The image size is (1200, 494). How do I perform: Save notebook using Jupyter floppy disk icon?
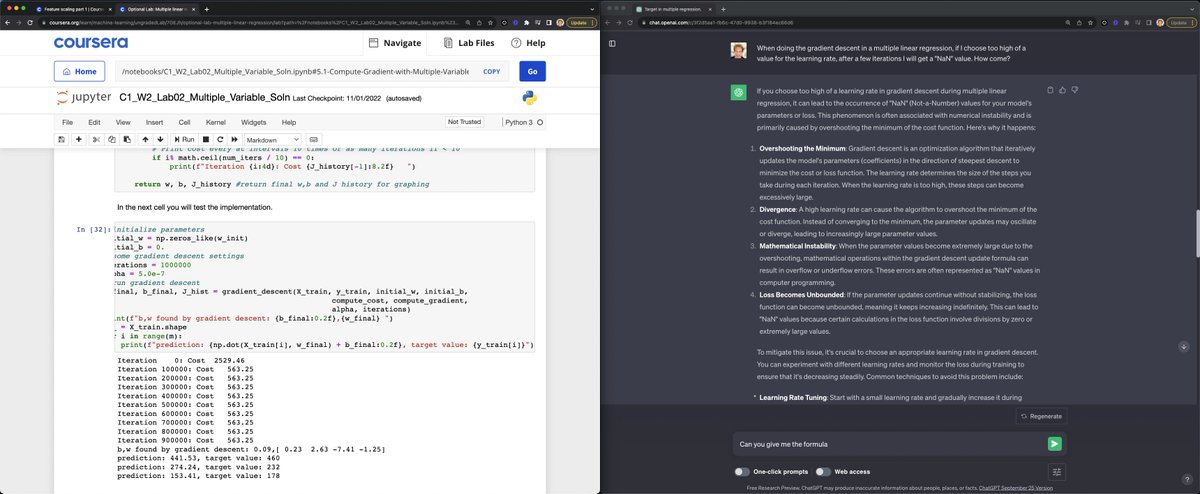(x=62, y=139)
